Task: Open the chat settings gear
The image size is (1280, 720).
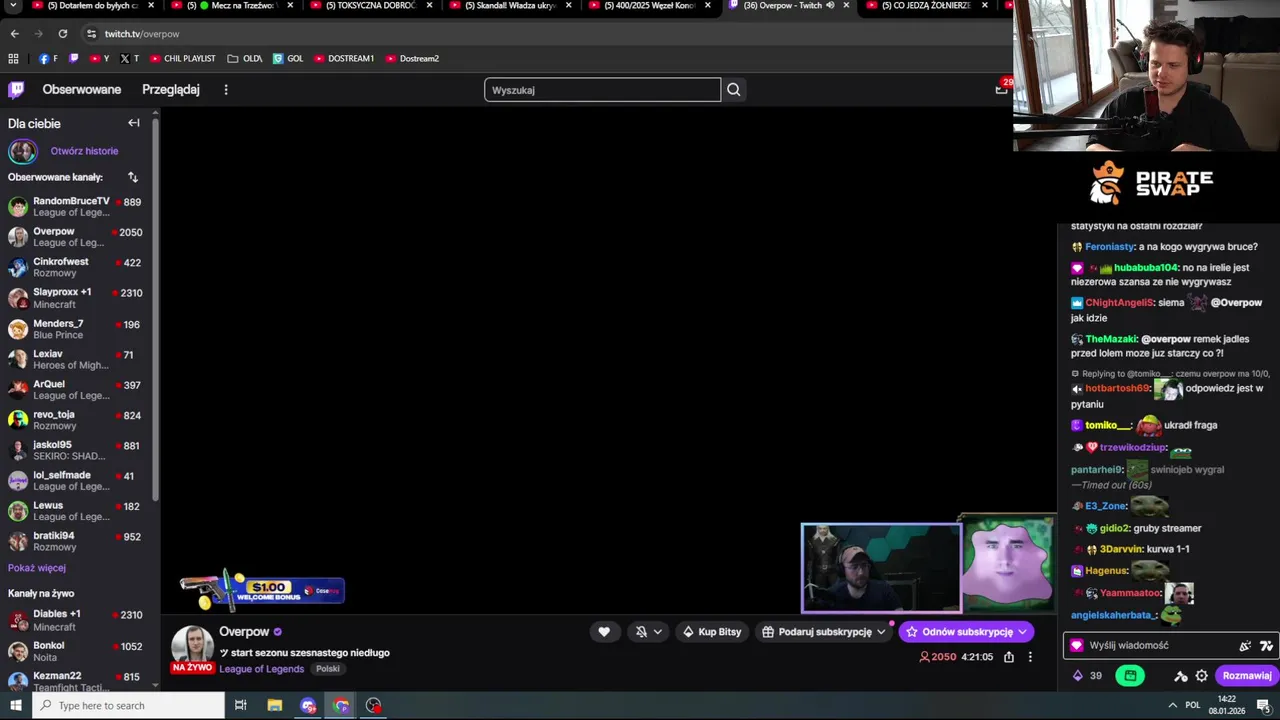Action: (x=1202, y=676)
